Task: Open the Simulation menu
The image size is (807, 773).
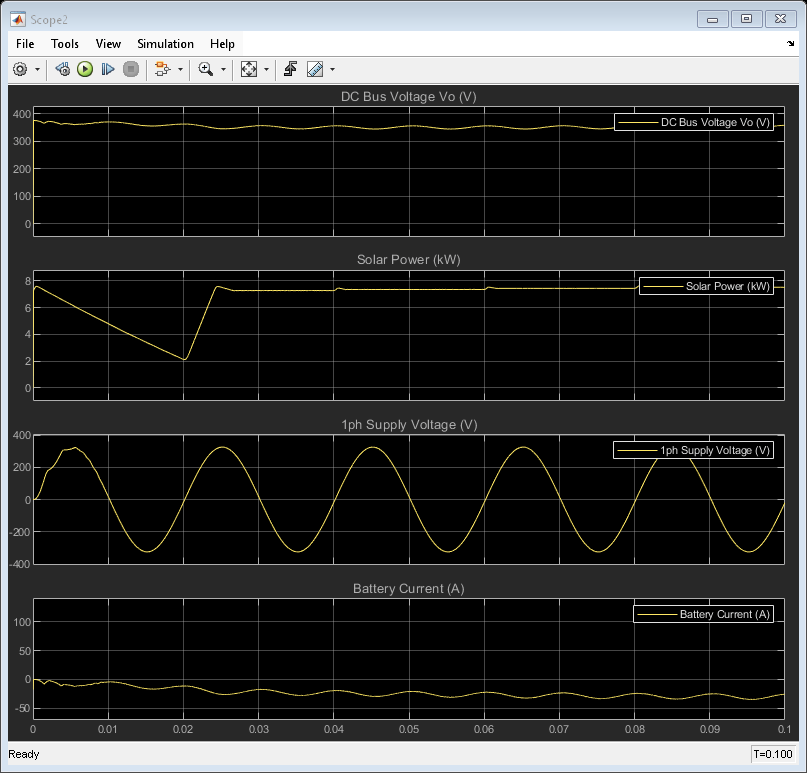Action: click(x=165, y=44)
